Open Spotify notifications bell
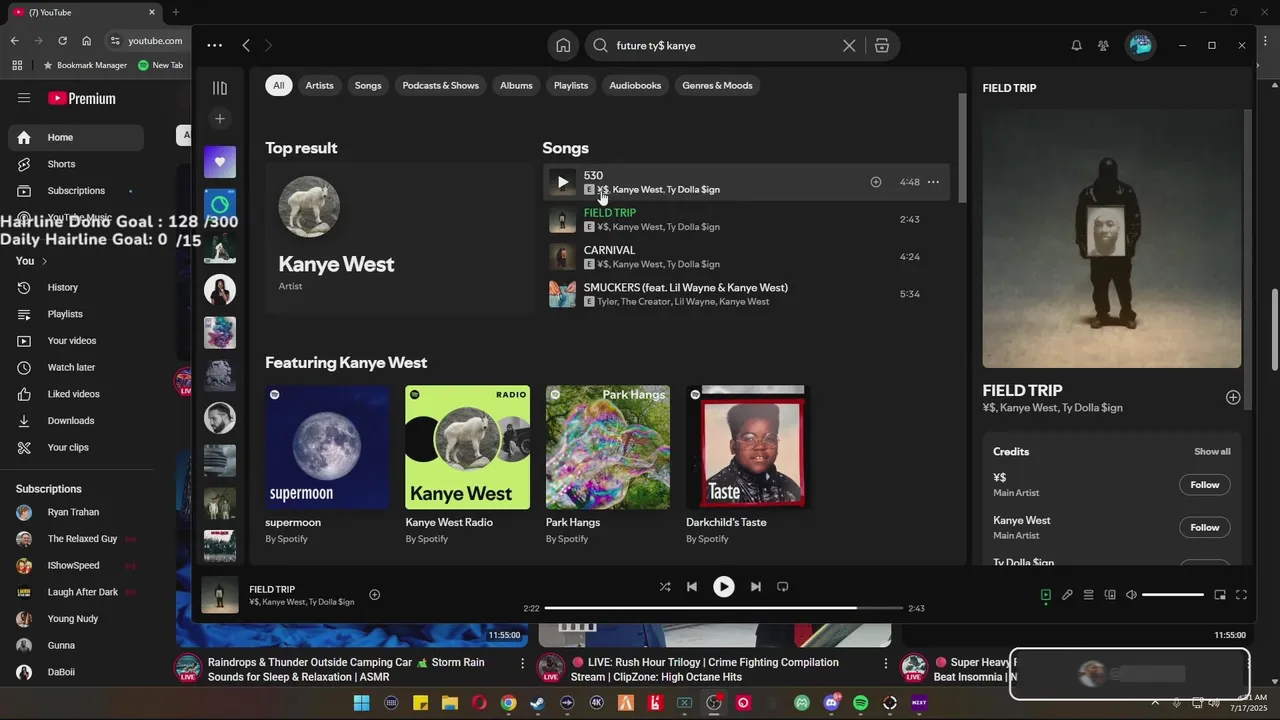Screen dimensions: 1280x720 pyautogui.click(x=1076, y=45)
